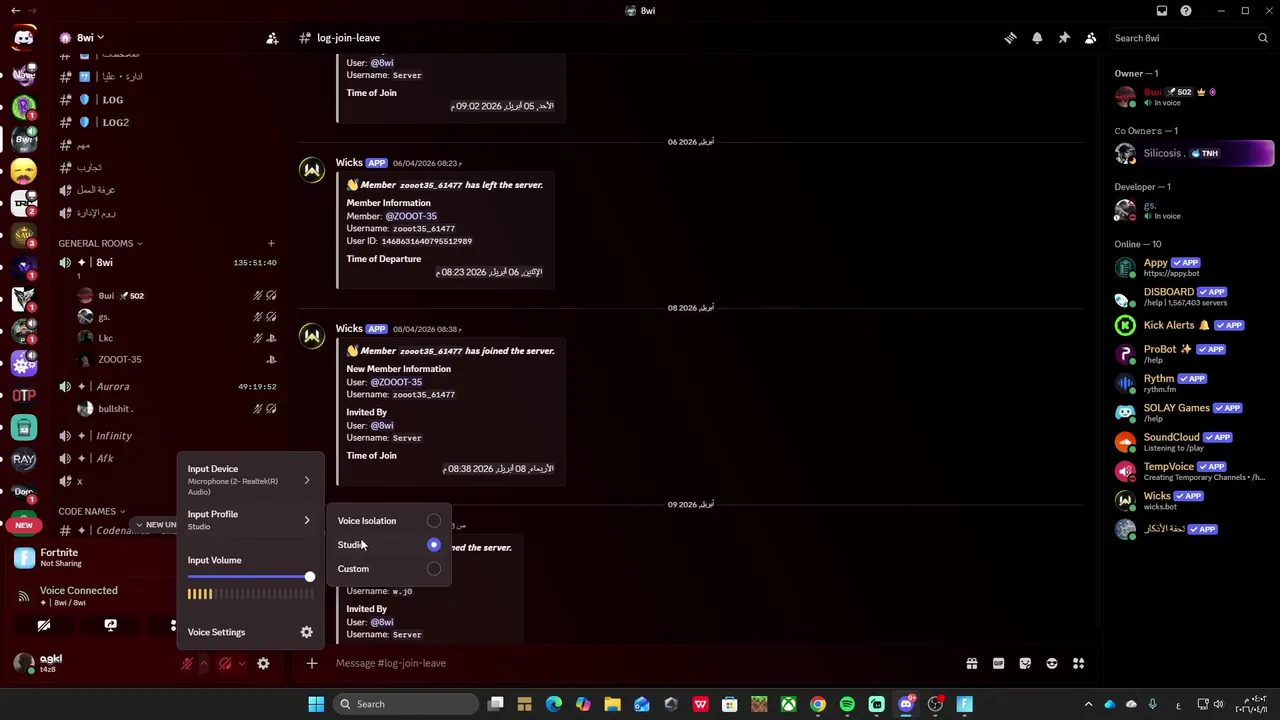The width and height of the screenshot is (1280, 720).
Task: Show pinned messages
Action: point(1064,38)
